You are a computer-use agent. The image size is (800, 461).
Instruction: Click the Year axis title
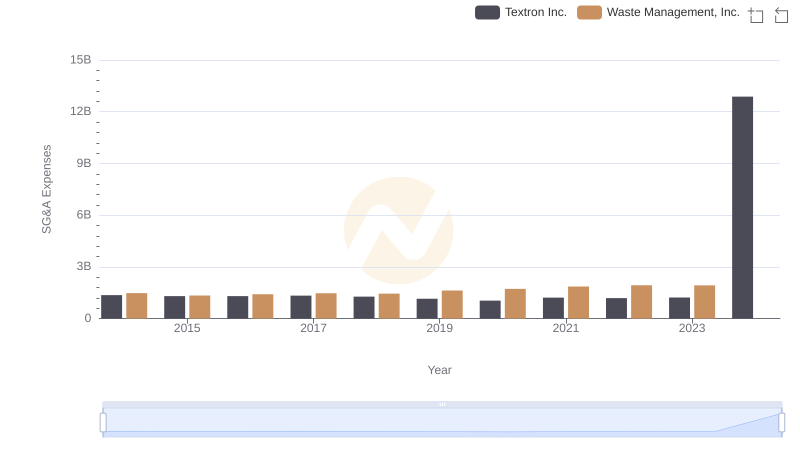(439, 370)
